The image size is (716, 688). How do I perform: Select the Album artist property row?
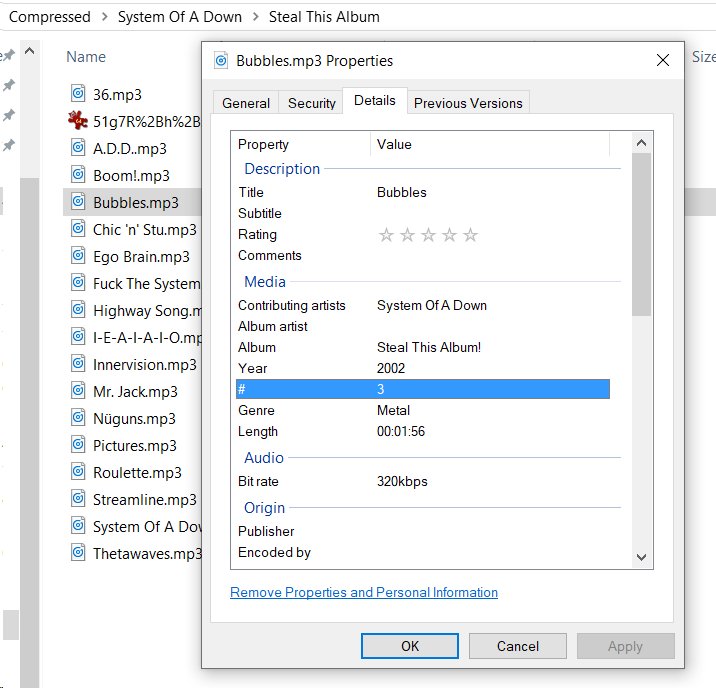tap(423, 326)
